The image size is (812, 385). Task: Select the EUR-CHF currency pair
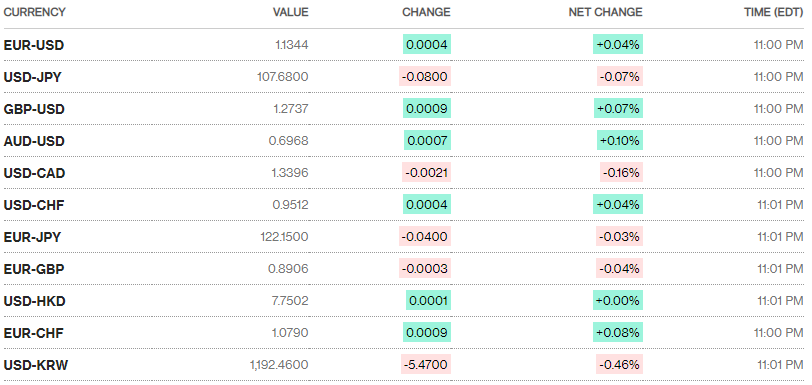pyautogui.click(x=33, y=333)
